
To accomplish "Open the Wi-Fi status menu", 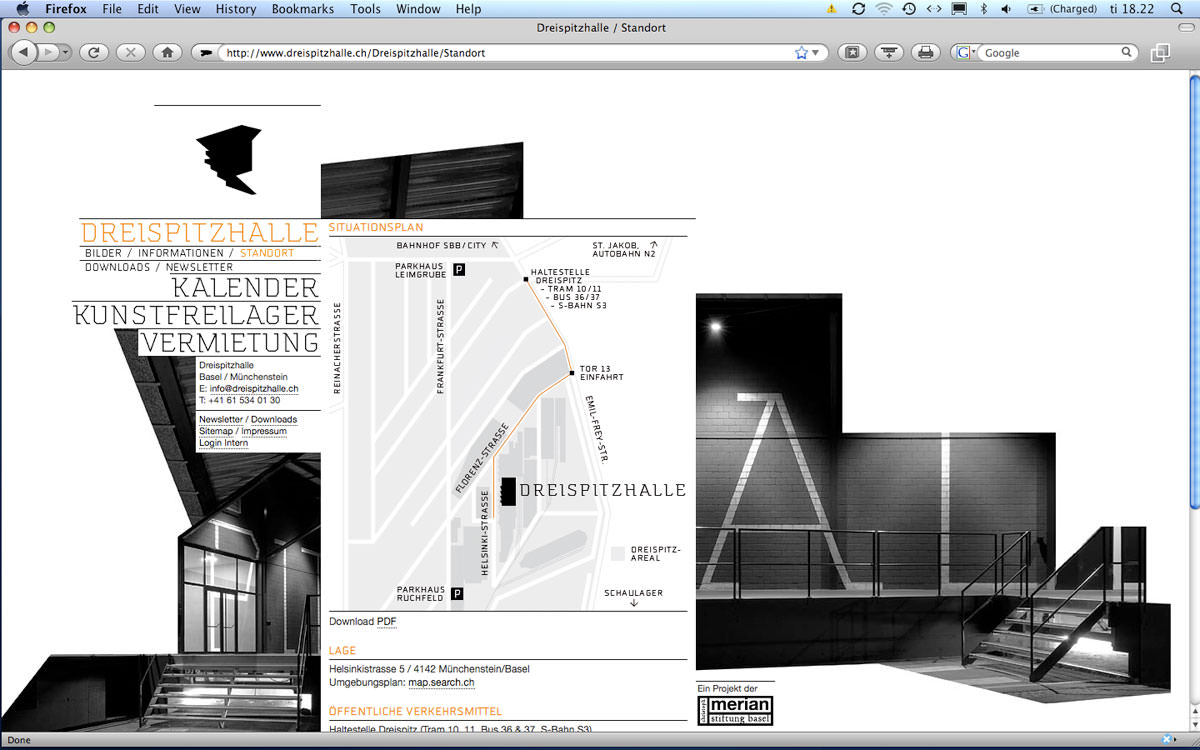I will (x=883, y=9).
